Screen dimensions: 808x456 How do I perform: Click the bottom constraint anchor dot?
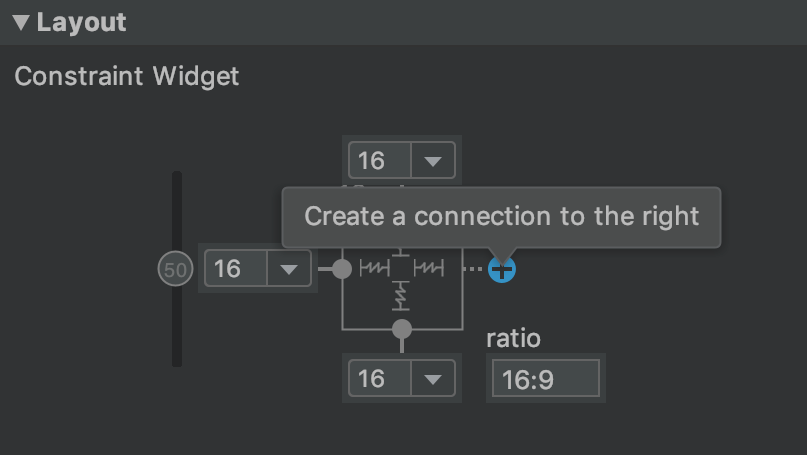click(402, 329)
